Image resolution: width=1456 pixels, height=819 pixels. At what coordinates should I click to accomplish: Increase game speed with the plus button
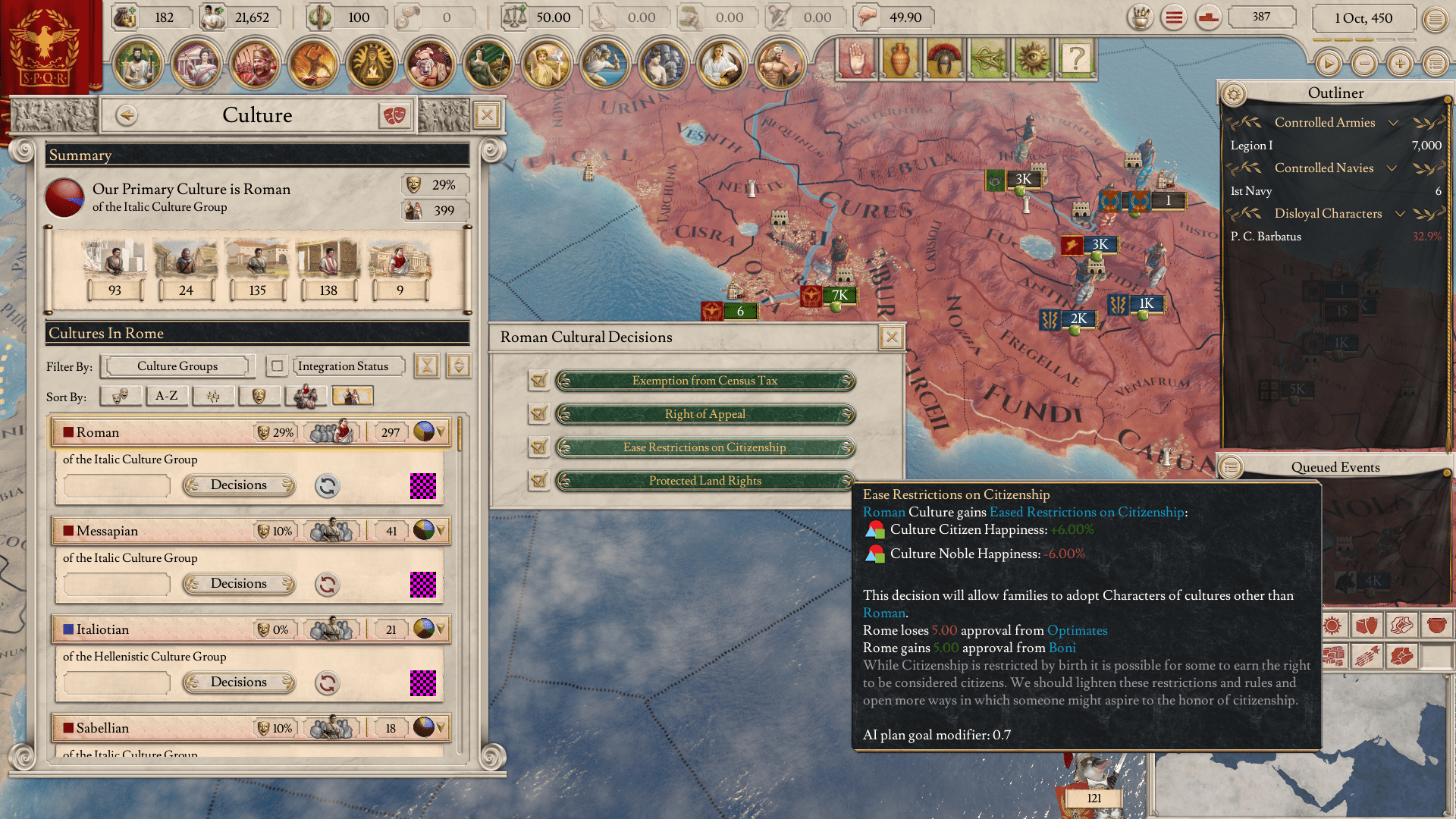pyautogui.click(x=1400, y=64)
